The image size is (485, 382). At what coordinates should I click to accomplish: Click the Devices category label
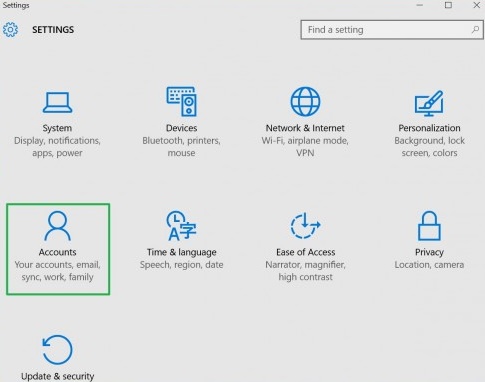click(x=181, y=128)
